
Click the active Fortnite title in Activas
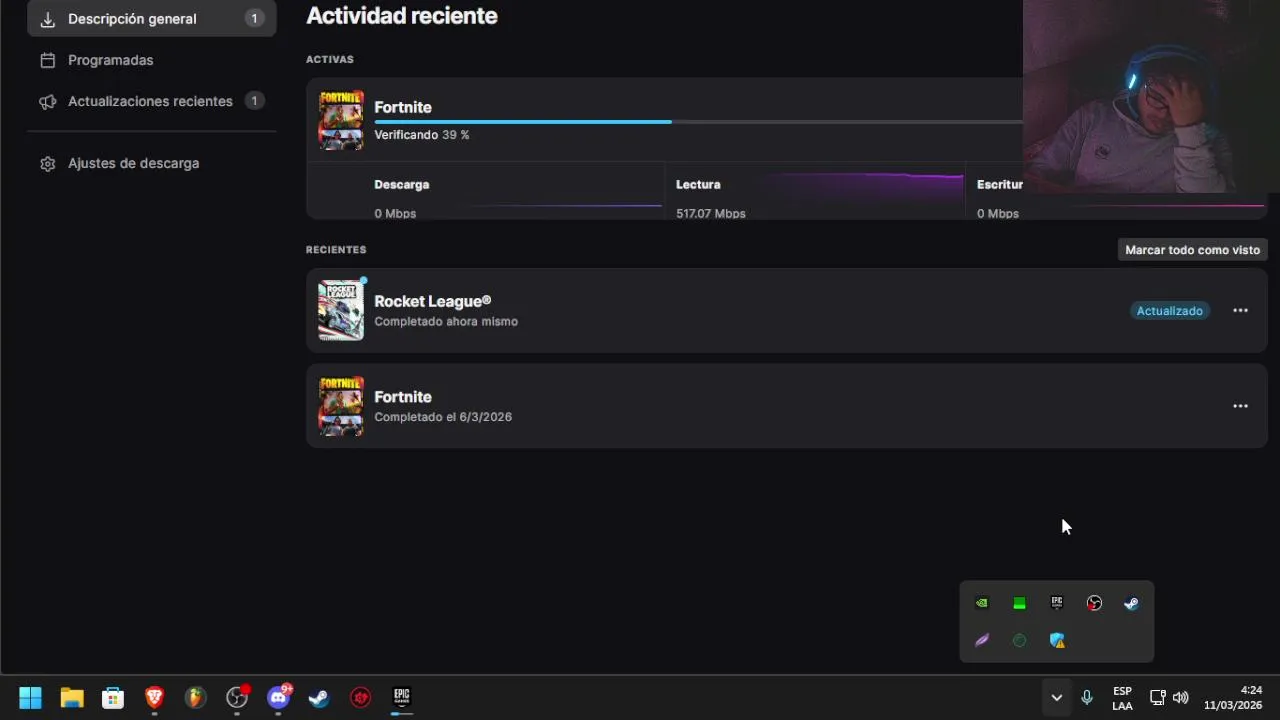tap(403, 107)
